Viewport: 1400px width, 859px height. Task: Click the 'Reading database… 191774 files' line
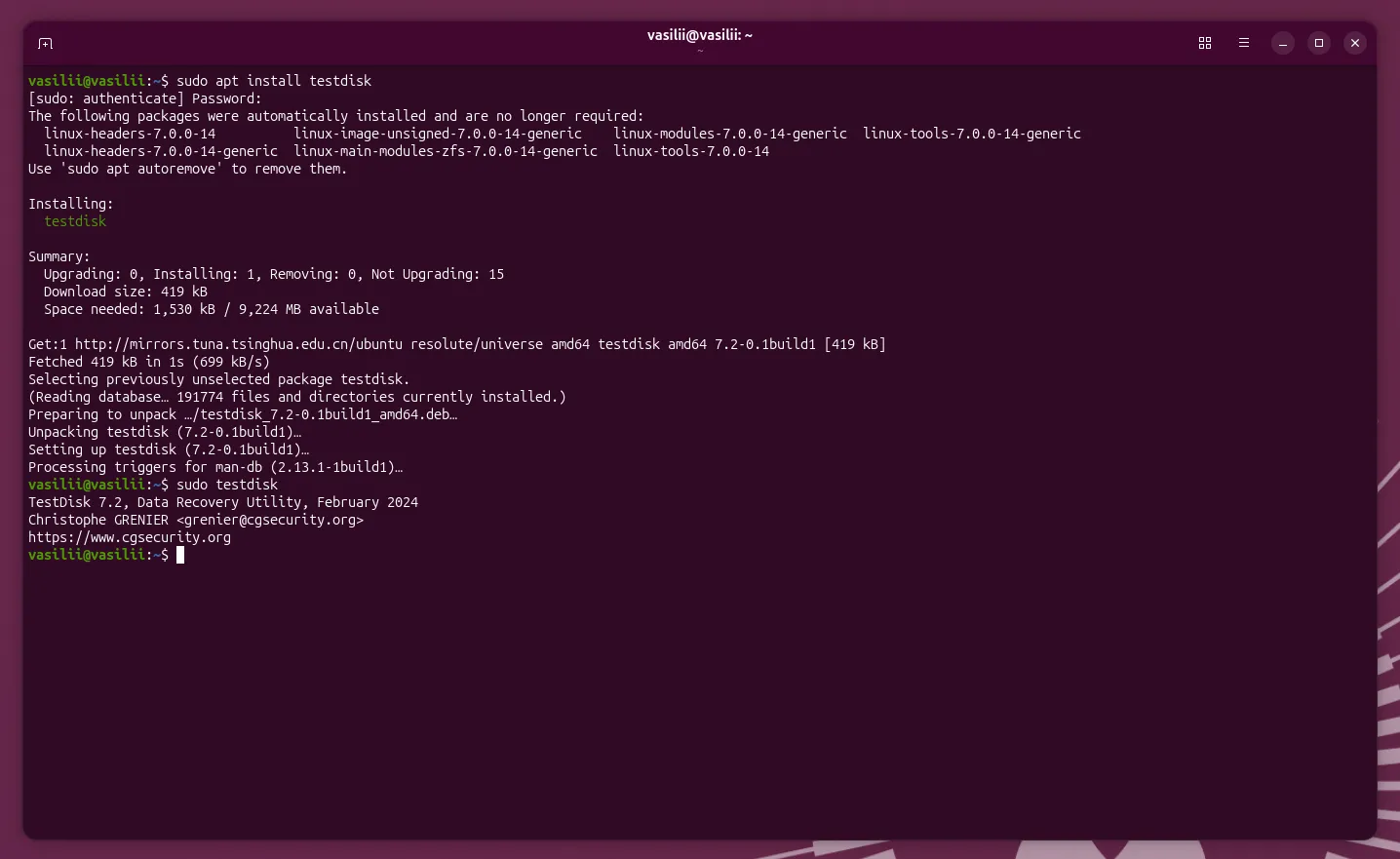click(297, 397)
